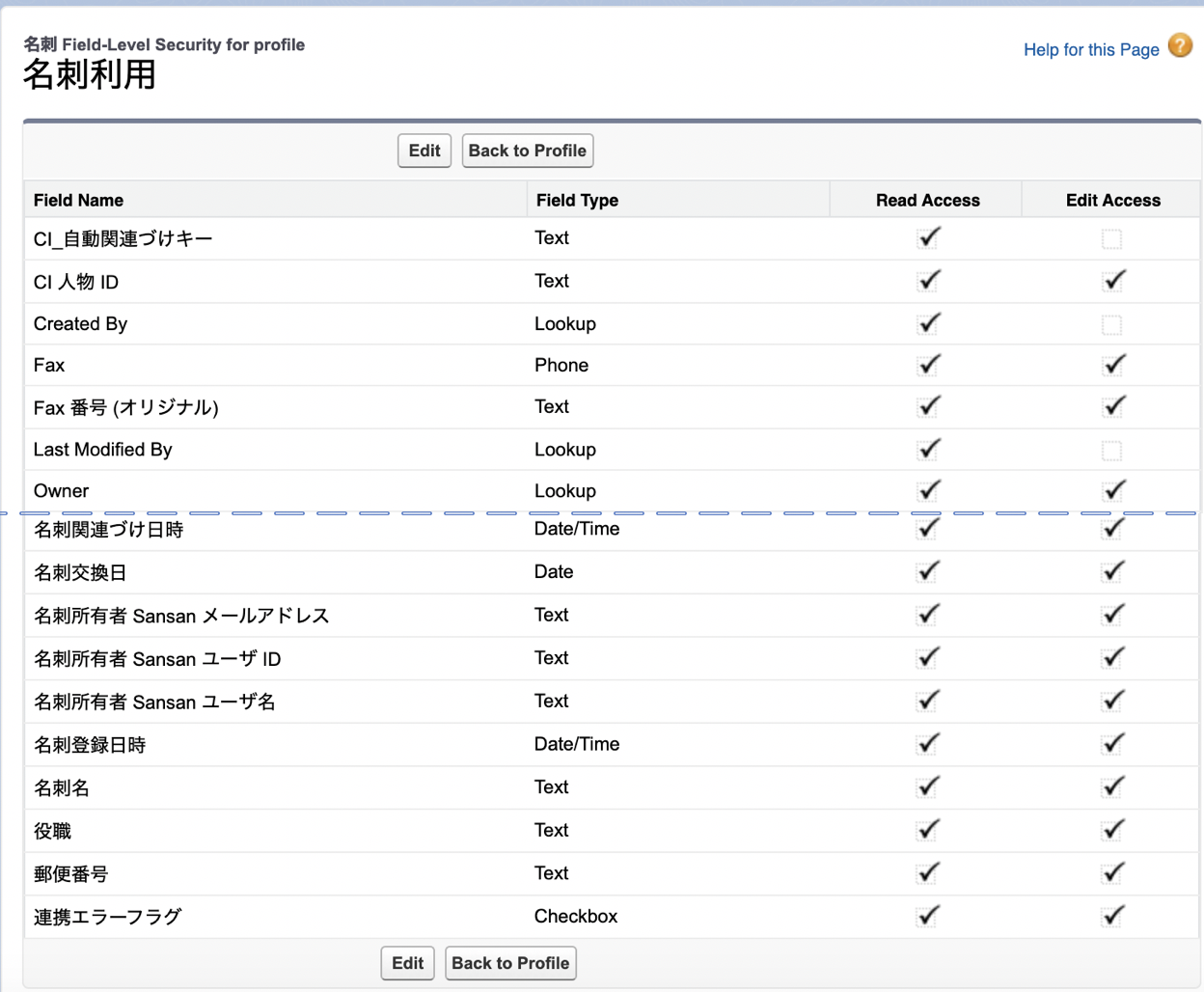Click the bottom Edit button
This screenshot has width=1204, height=992.
pos(407,963)
